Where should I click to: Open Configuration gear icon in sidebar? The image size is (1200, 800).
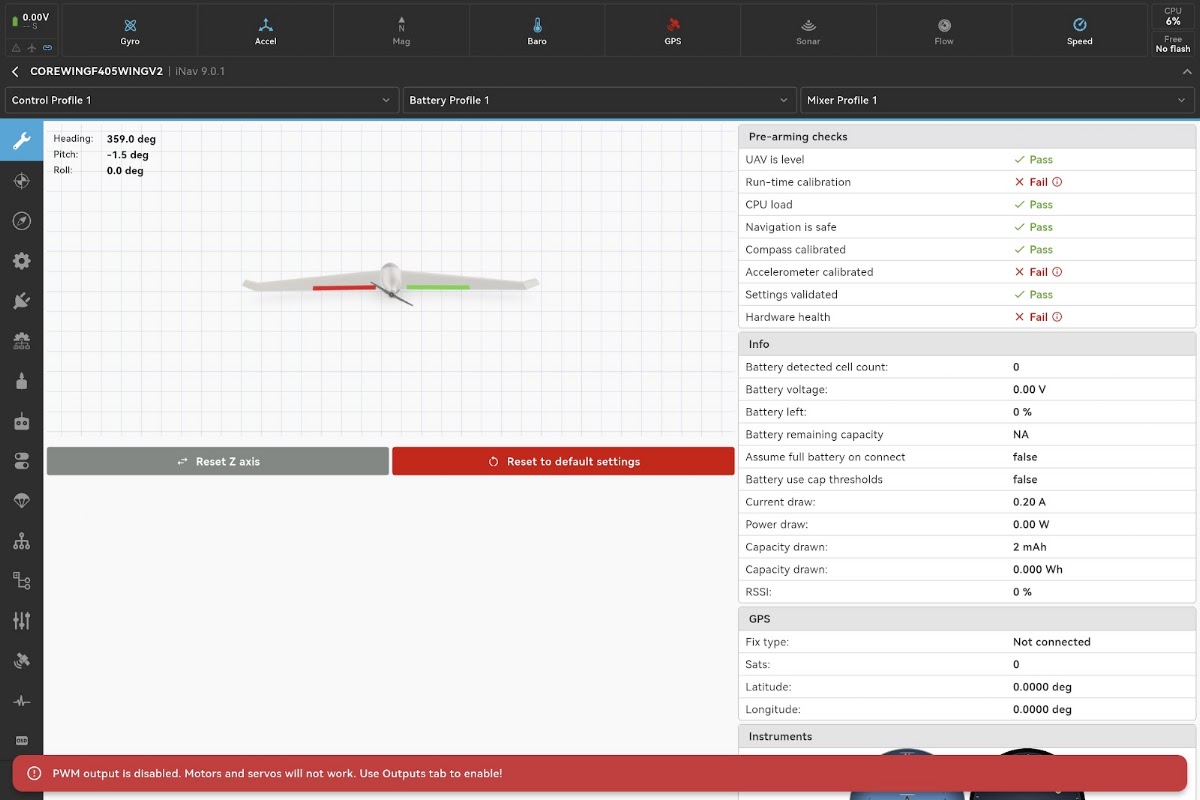21,261
